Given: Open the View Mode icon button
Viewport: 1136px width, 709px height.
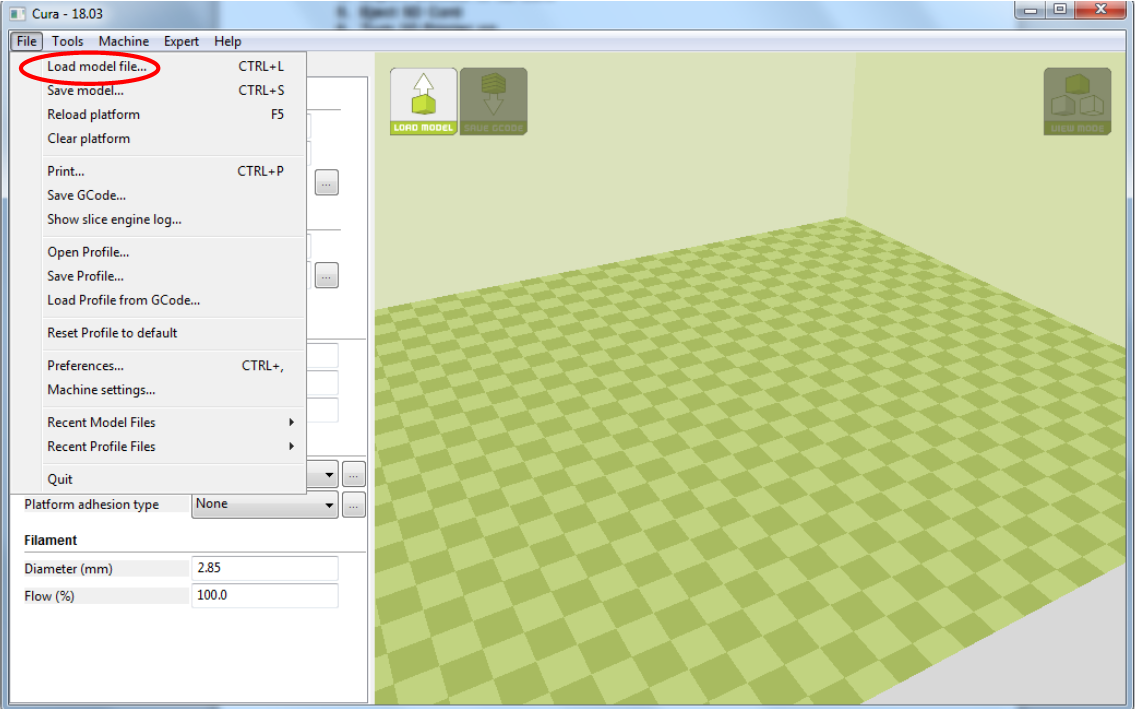Looking at the screenshot, I should coord(1077,100).
